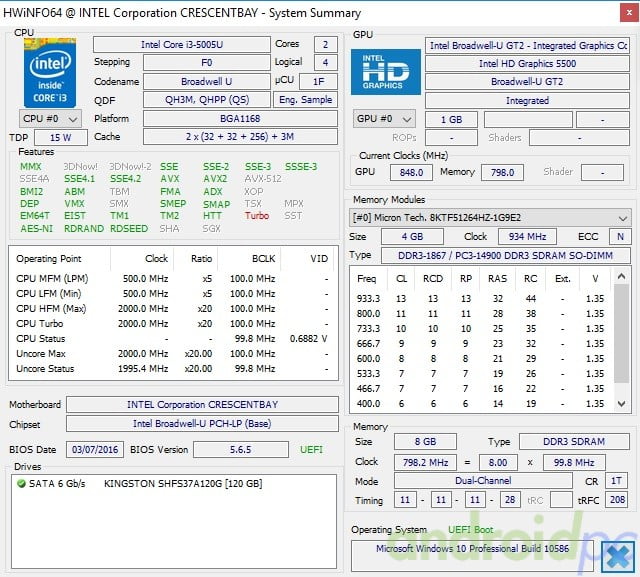Click the CR 1T field
This screenshot has height=577, width=640.
click(616, 481)
